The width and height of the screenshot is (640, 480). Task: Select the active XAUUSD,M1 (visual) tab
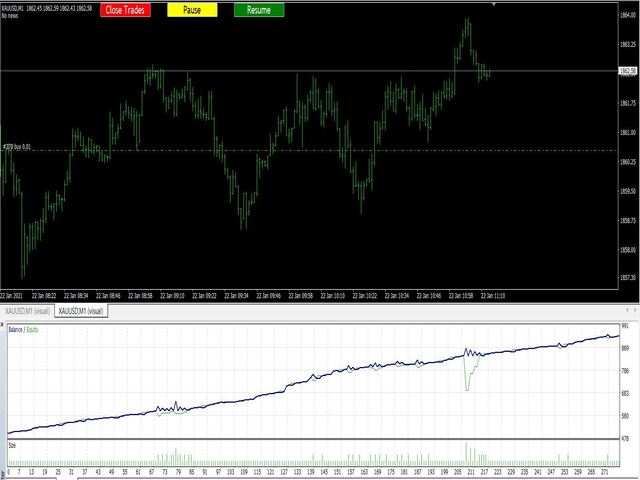(81, 311)
